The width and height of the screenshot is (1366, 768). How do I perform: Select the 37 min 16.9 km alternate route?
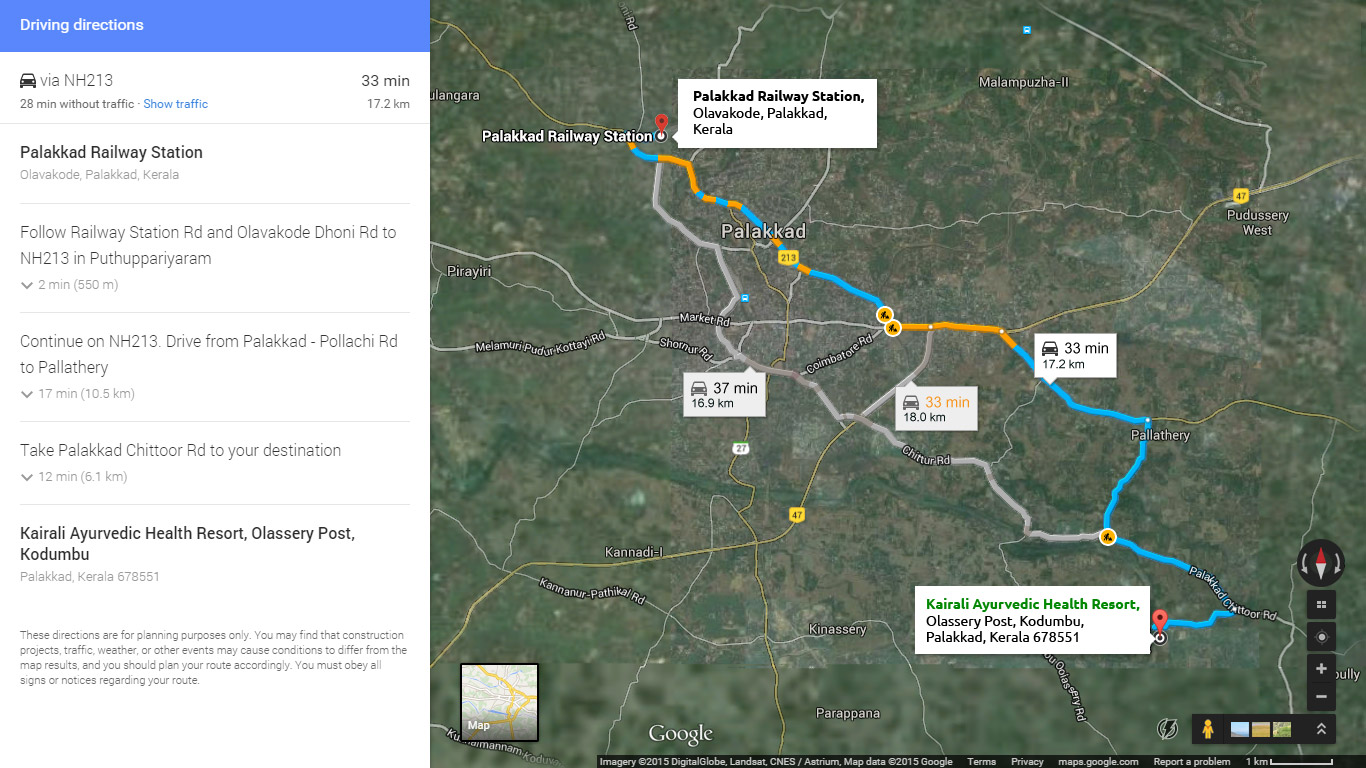tap(724, 395)
